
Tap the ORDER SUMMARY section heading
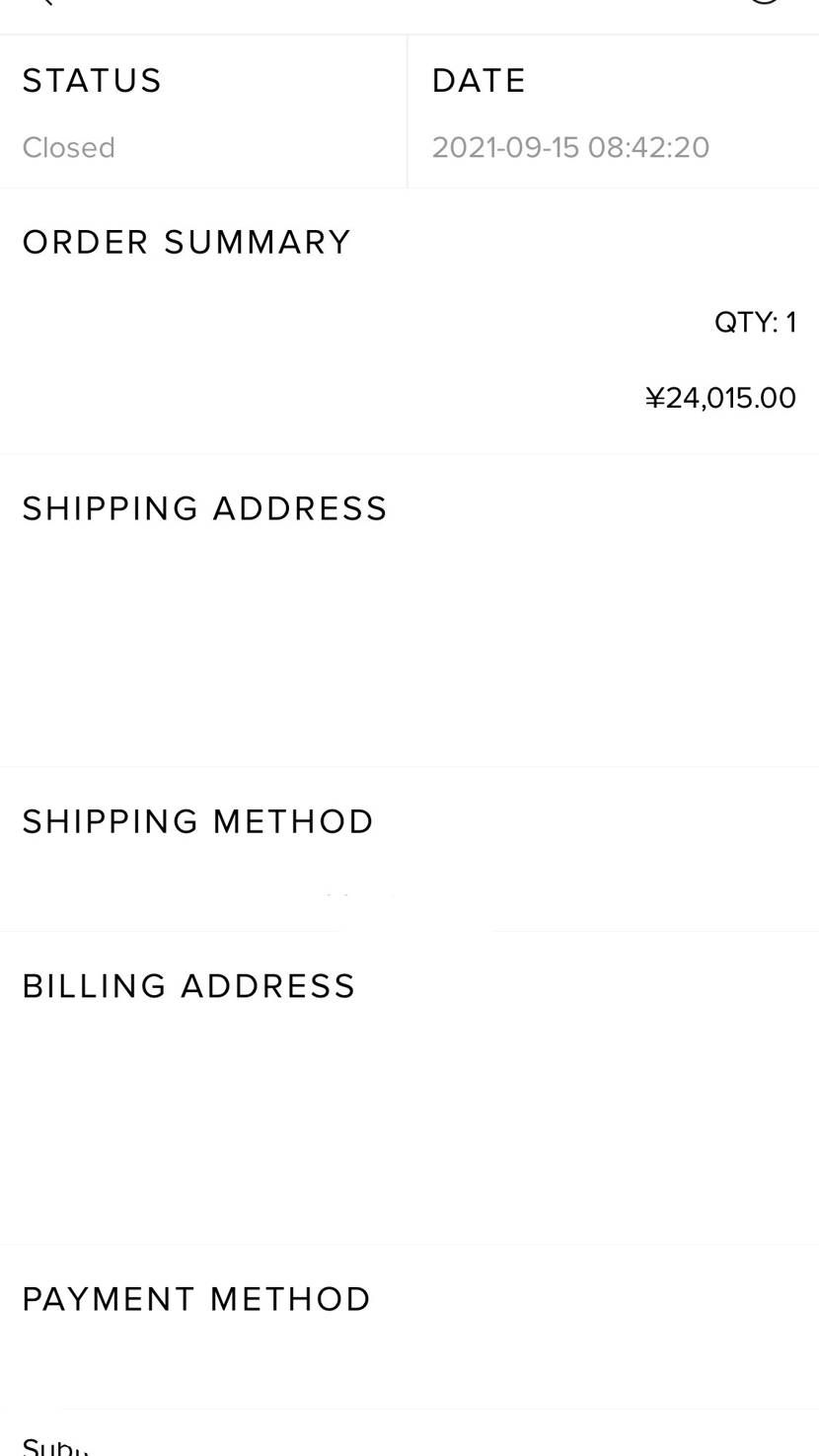(x=186, y=243)
